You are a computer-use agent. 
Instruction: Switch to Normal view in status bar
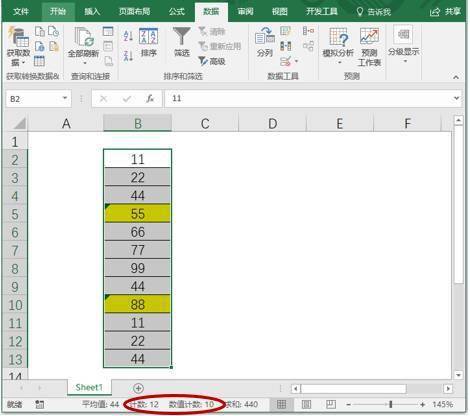[x=281, y=404]
